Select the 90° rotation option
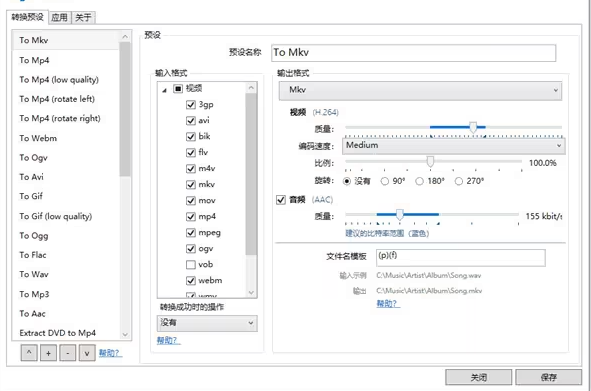Image resolution: width=591 pixels, height=391 pixels. coord(384,181)
